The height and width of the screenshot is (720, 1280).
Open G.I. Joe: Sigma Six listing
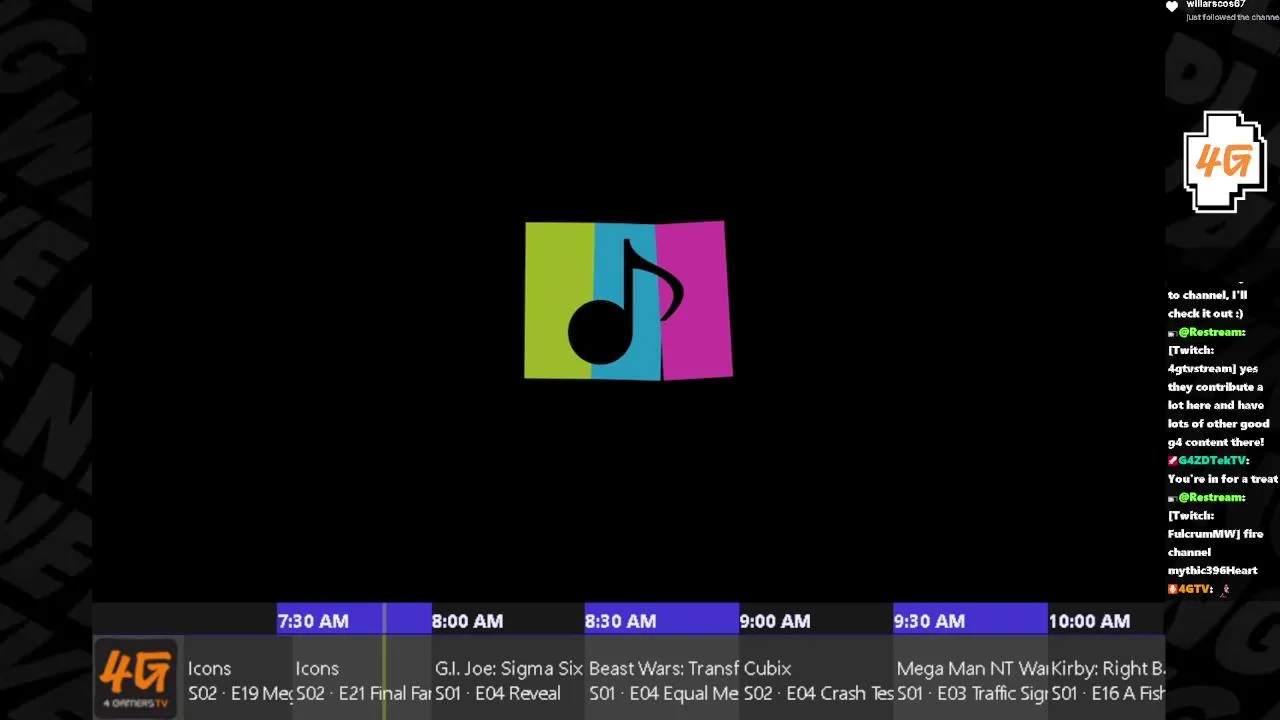(508, 680)
